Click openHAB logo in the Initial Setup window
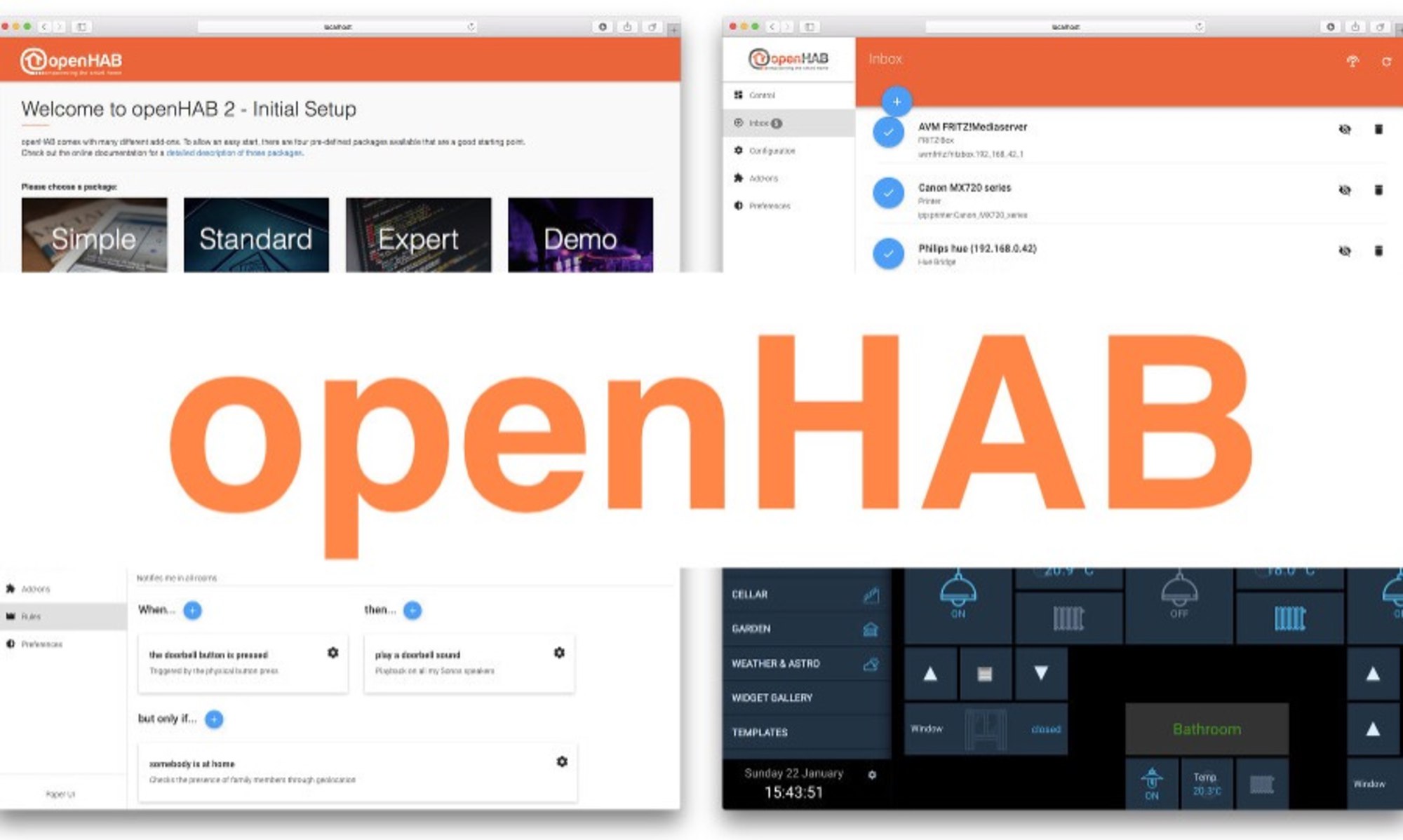Viewport: 1403px width, 840px height. pos(71,62)
